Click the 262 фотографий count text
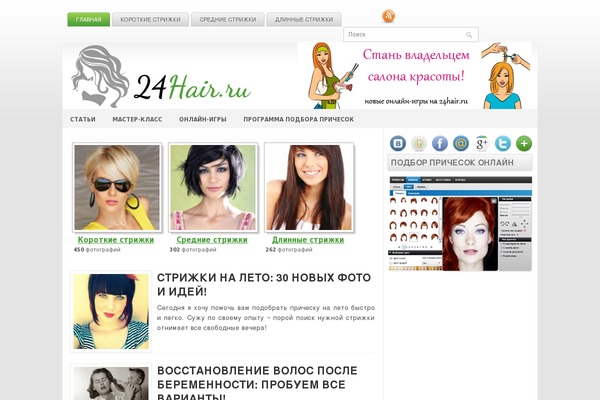600x400 pixels. coord(289,250)
